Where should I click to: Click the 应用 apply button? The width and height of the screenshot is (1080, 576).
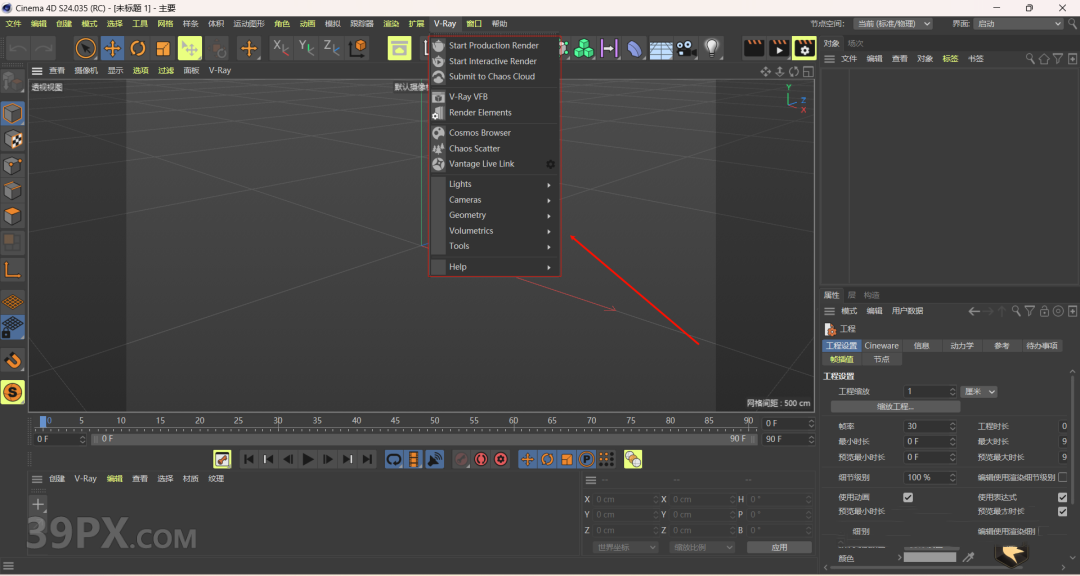(x=779, y=547)
